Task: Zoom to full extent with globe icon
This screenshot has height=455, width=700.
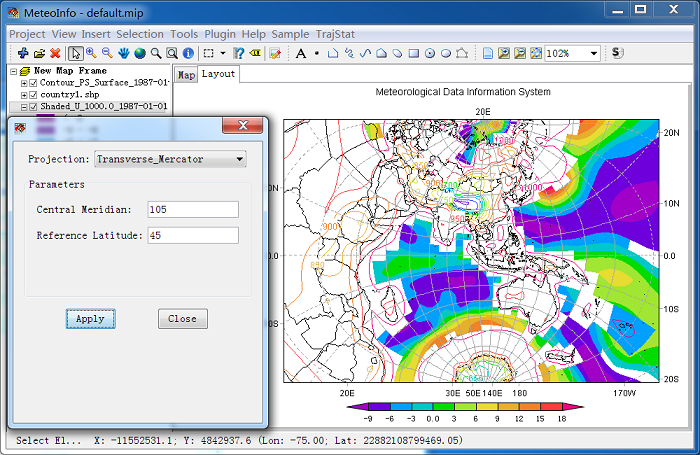Action: [140, 54]
